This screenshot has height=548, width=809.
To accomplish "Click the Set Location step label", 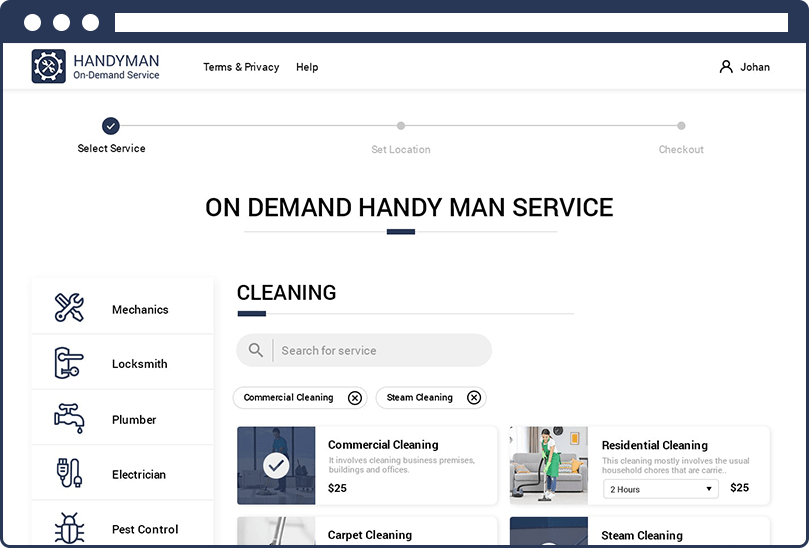I will pos(400,150).
